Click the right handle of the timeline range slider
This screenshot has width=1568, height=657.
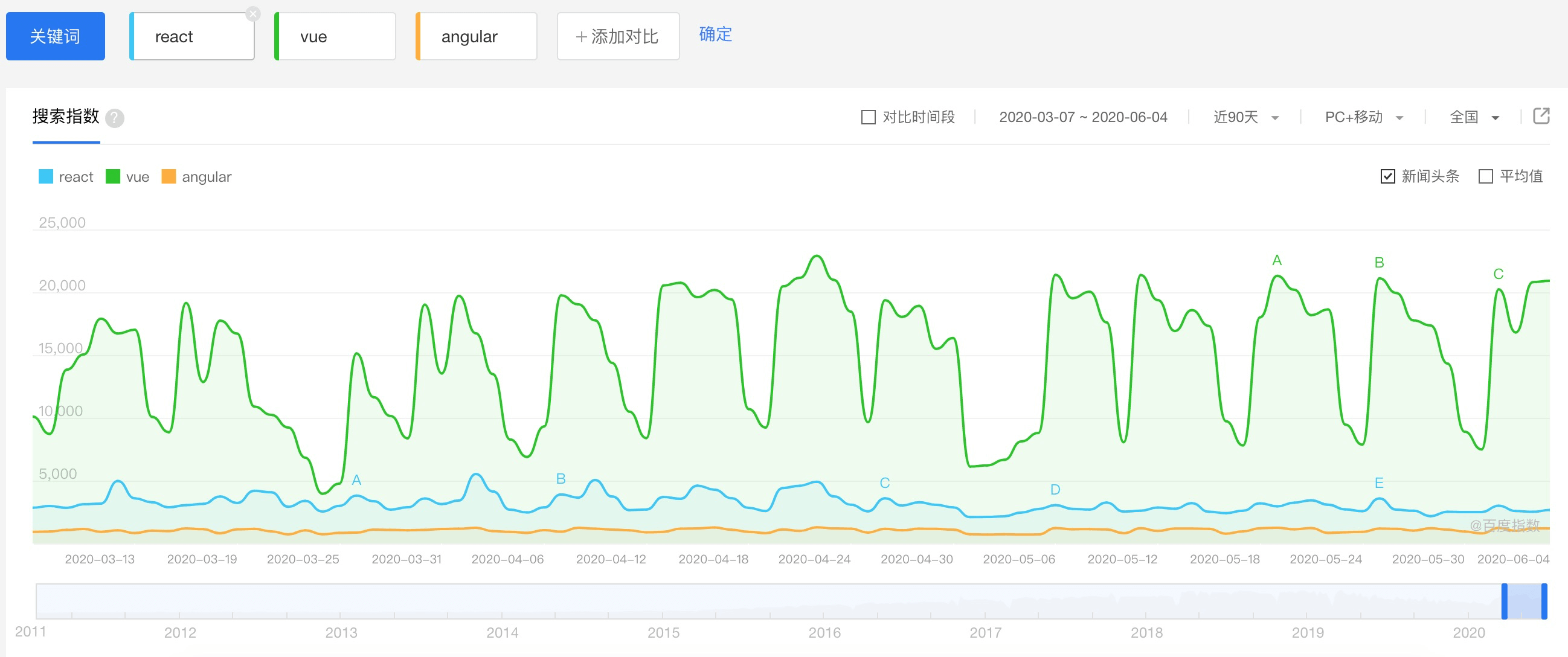pyautogui.click(x=1544, y=601)
